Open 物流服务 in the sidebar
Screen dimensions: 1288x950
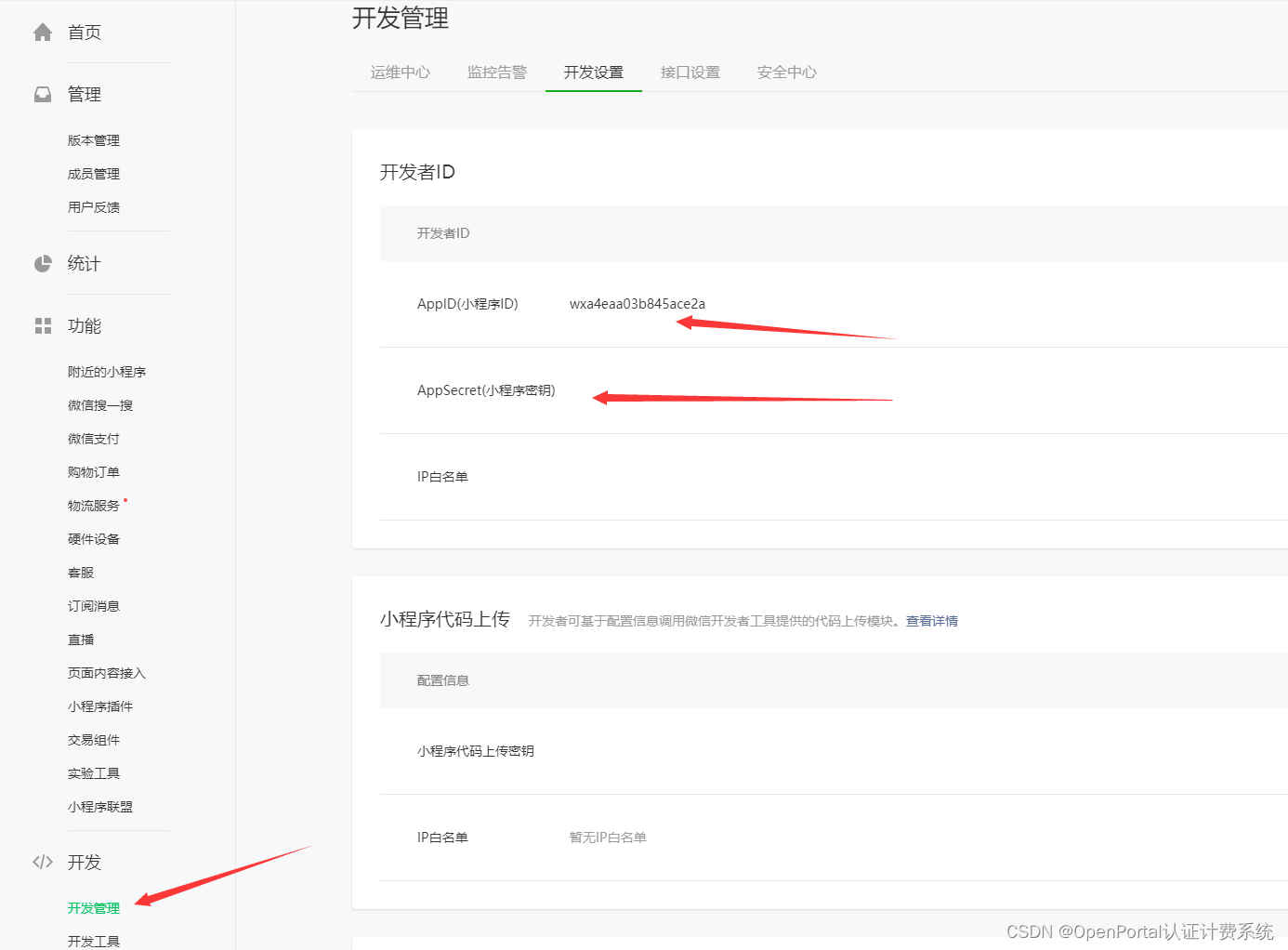[x=94, y=506]
